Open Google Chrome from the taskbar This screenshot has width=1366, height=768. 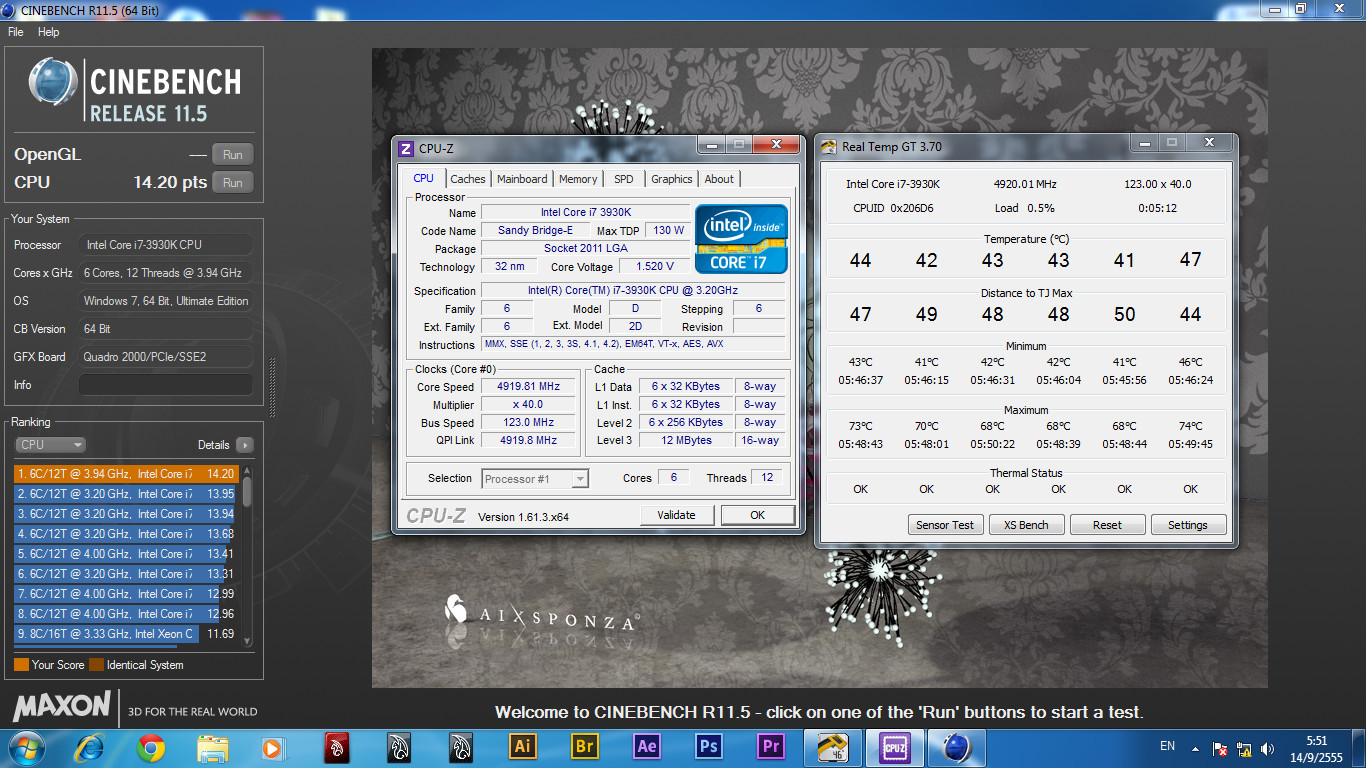(x=151, y=748)
